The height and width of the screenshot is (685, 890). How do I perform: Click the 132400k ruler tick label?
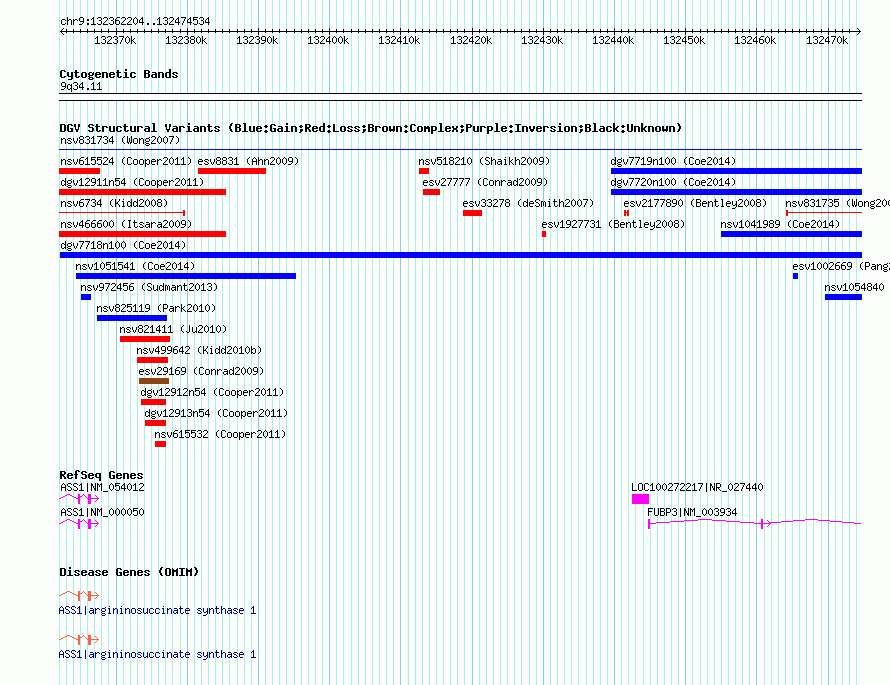328,40
